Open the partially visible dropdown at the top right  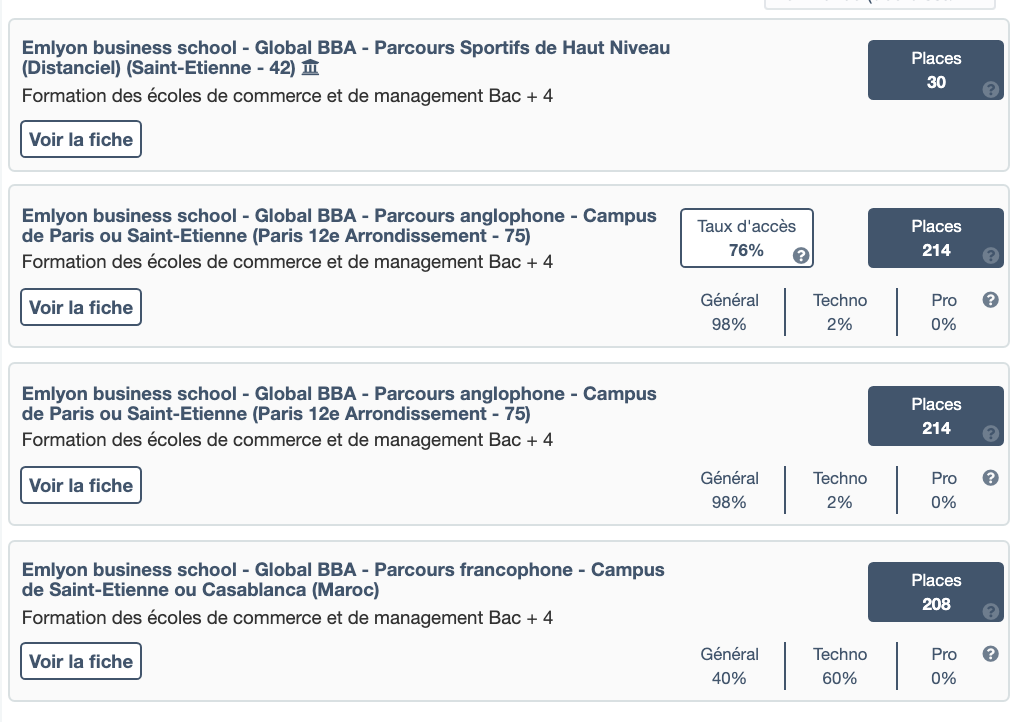879,3
